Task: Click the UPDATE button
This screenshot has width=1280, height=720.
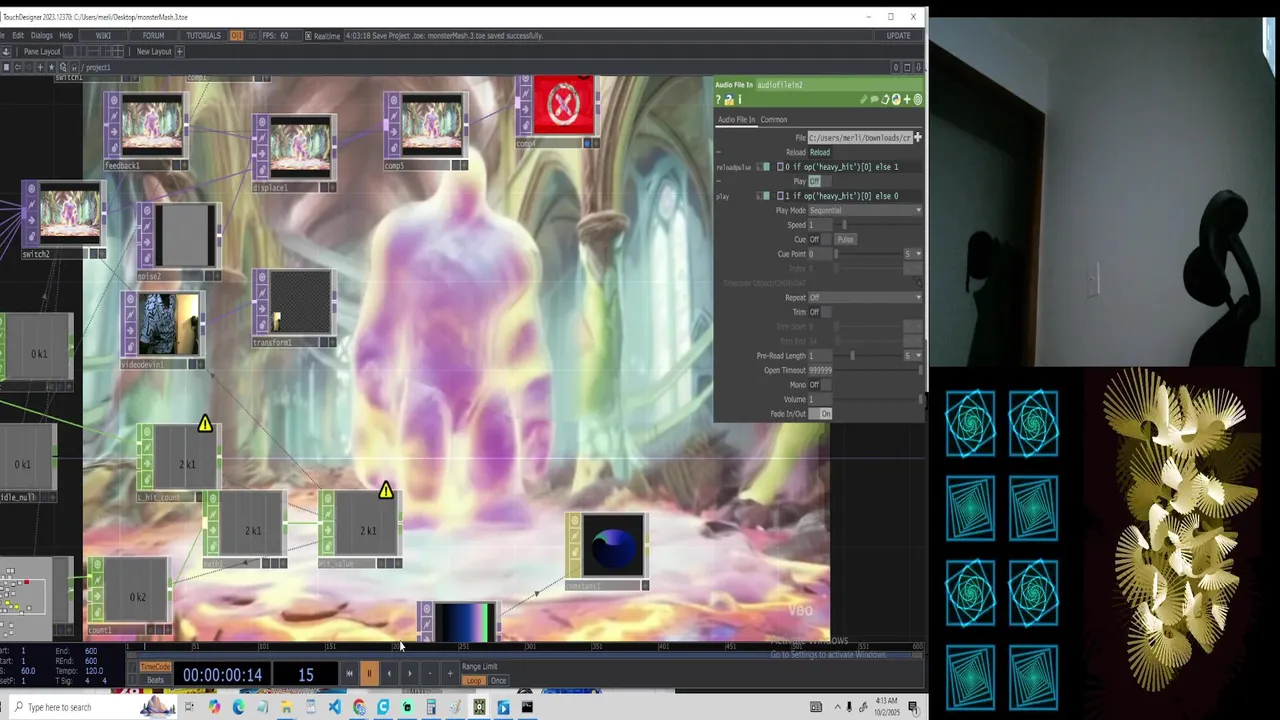Action: pyautogui.click(x=899, y=36)
